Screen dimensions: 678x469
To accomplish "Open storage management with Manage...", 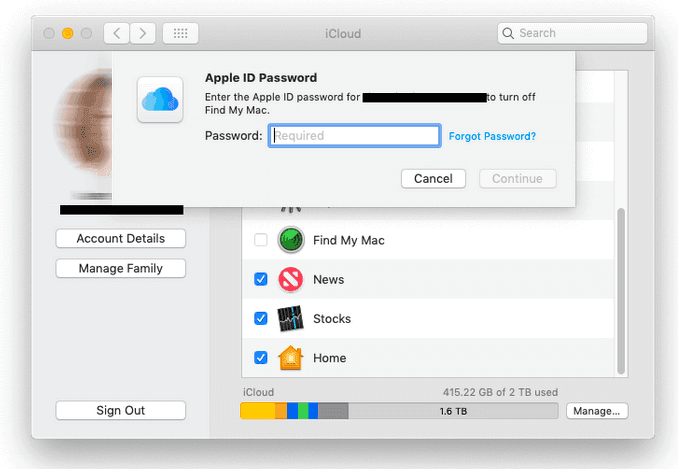I will tap(597, 410).
